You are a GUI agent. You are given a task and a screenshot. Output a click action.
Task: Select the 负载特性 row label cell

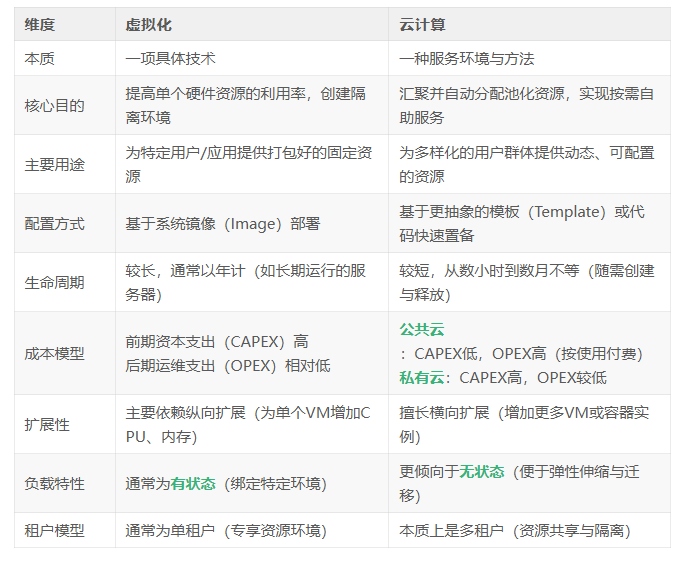coord(54,484)
